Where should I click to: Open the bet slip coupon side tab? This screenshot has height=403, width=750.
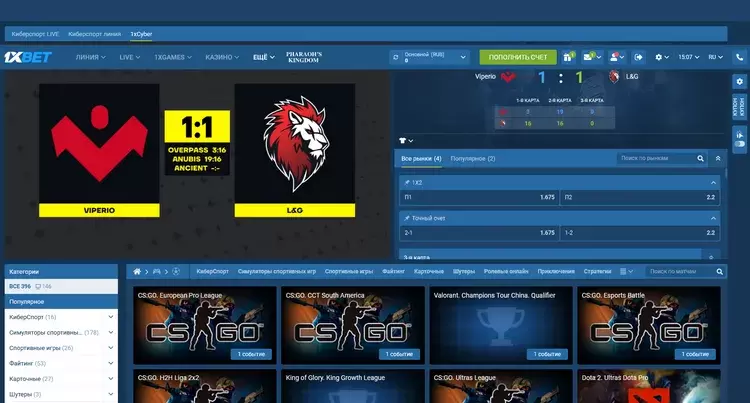click(x=739, y=108)
